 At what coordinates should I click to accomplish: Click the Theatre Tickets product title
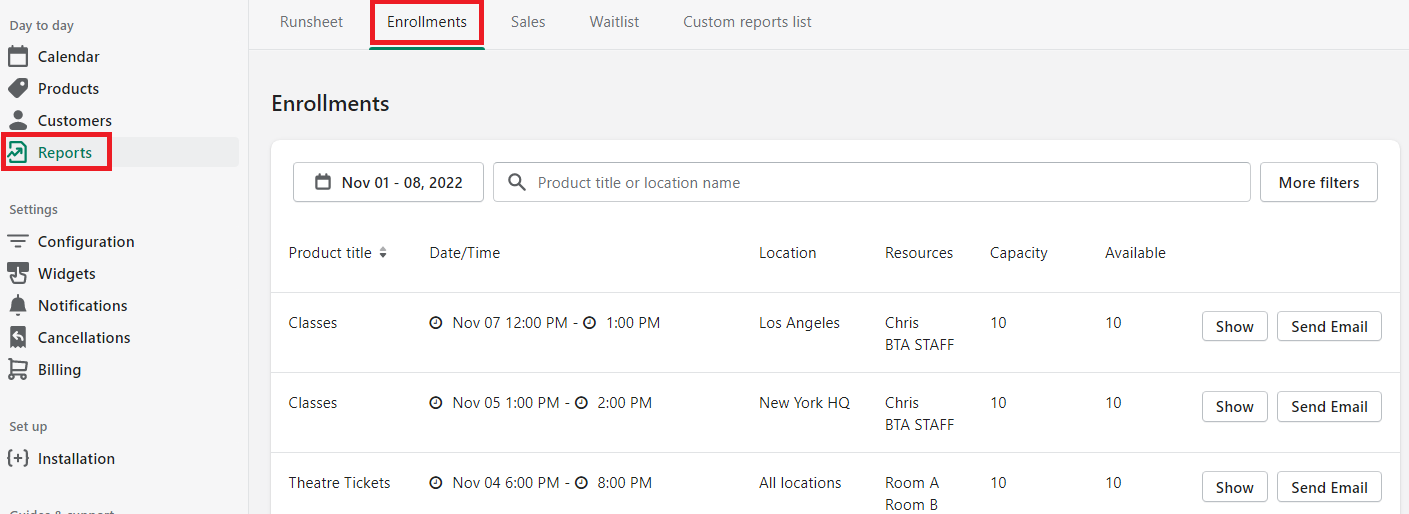click(339, 483)
